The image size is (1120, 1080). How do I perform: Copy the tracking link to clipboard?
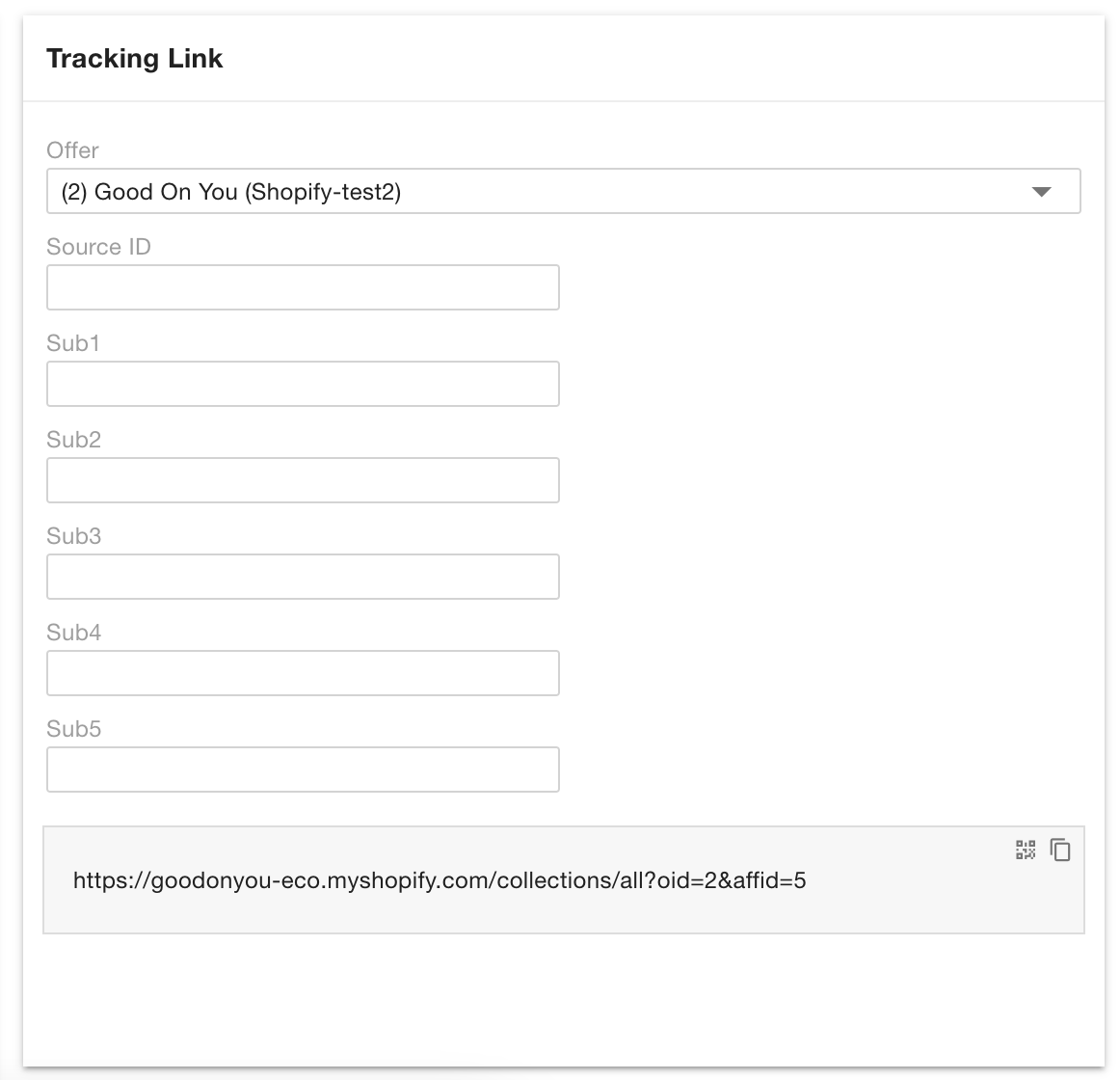[x=1060, y=850]
